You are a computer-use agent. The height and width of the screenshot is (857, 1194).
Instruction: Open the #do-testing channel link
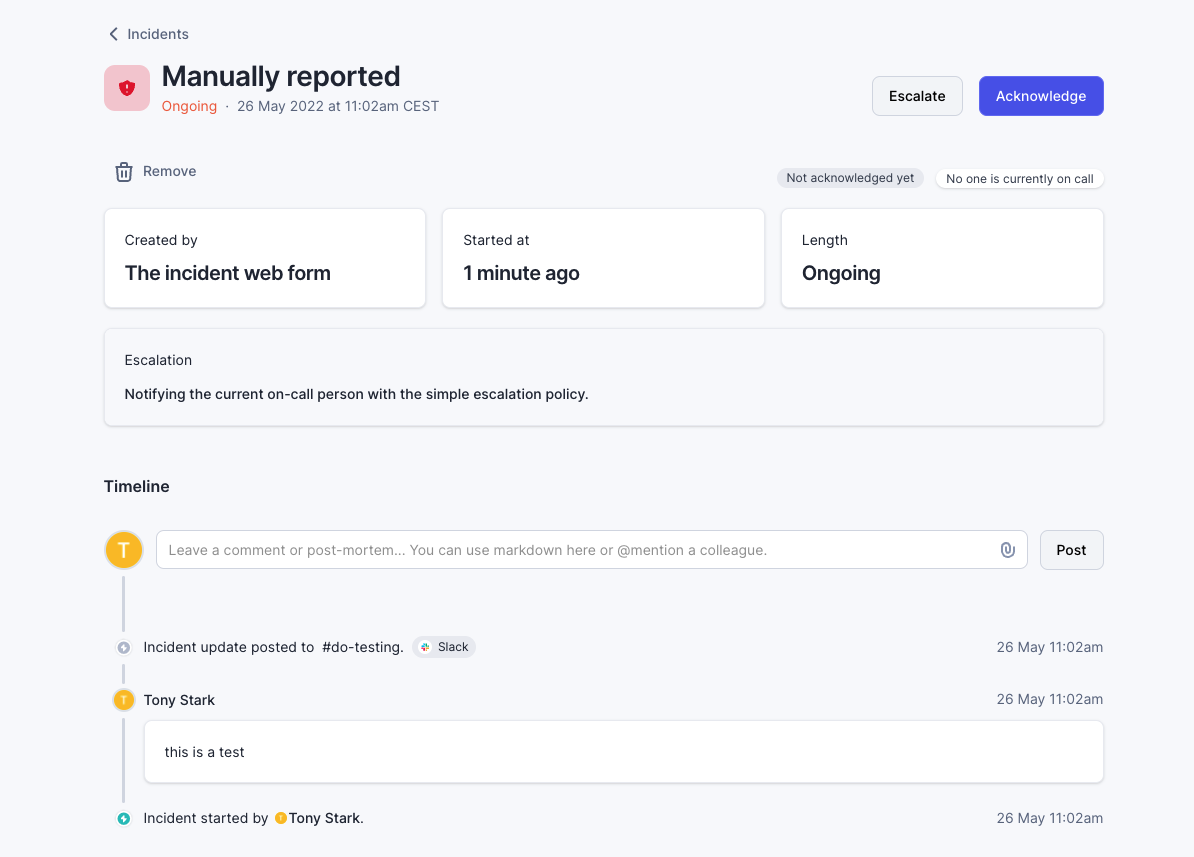click(x=362, y=647)
